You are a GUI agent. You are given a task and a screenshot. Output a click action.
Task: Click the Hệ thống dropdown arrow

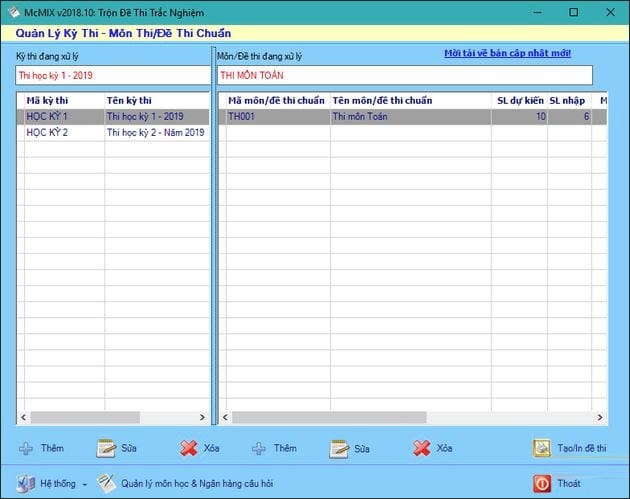(85, 485)
